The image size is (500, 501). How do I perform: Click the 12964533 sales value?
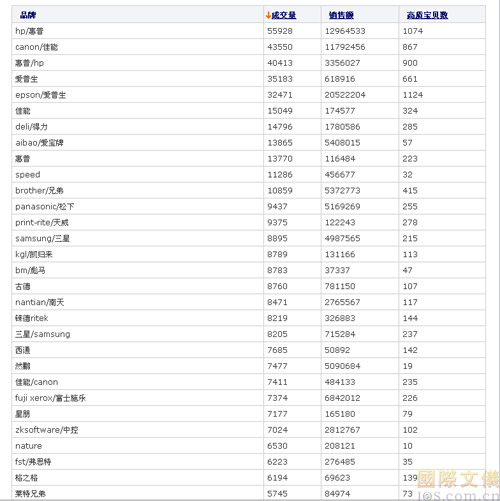pyautogui.click(x=345, y=31)
